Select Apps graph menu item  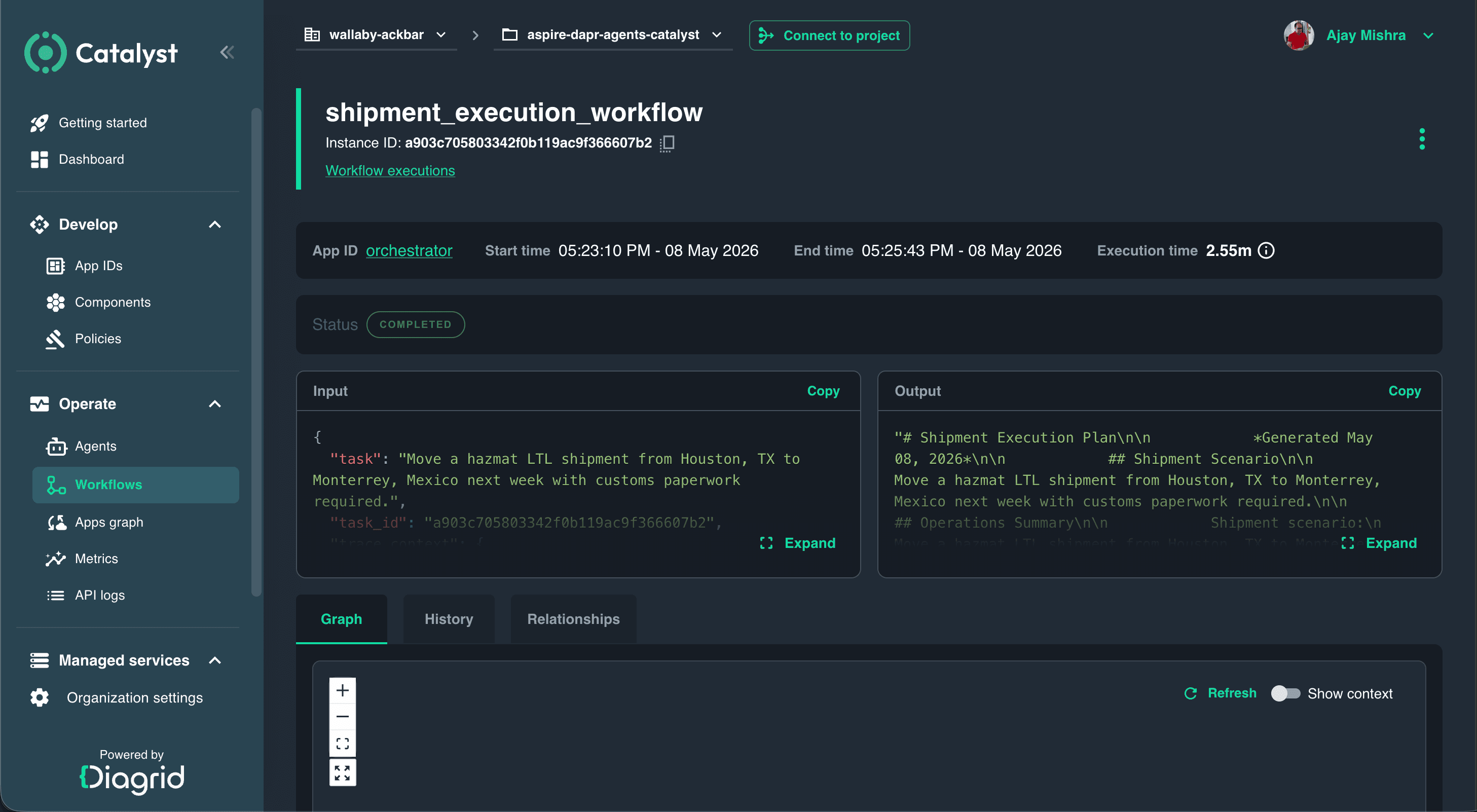109,523
